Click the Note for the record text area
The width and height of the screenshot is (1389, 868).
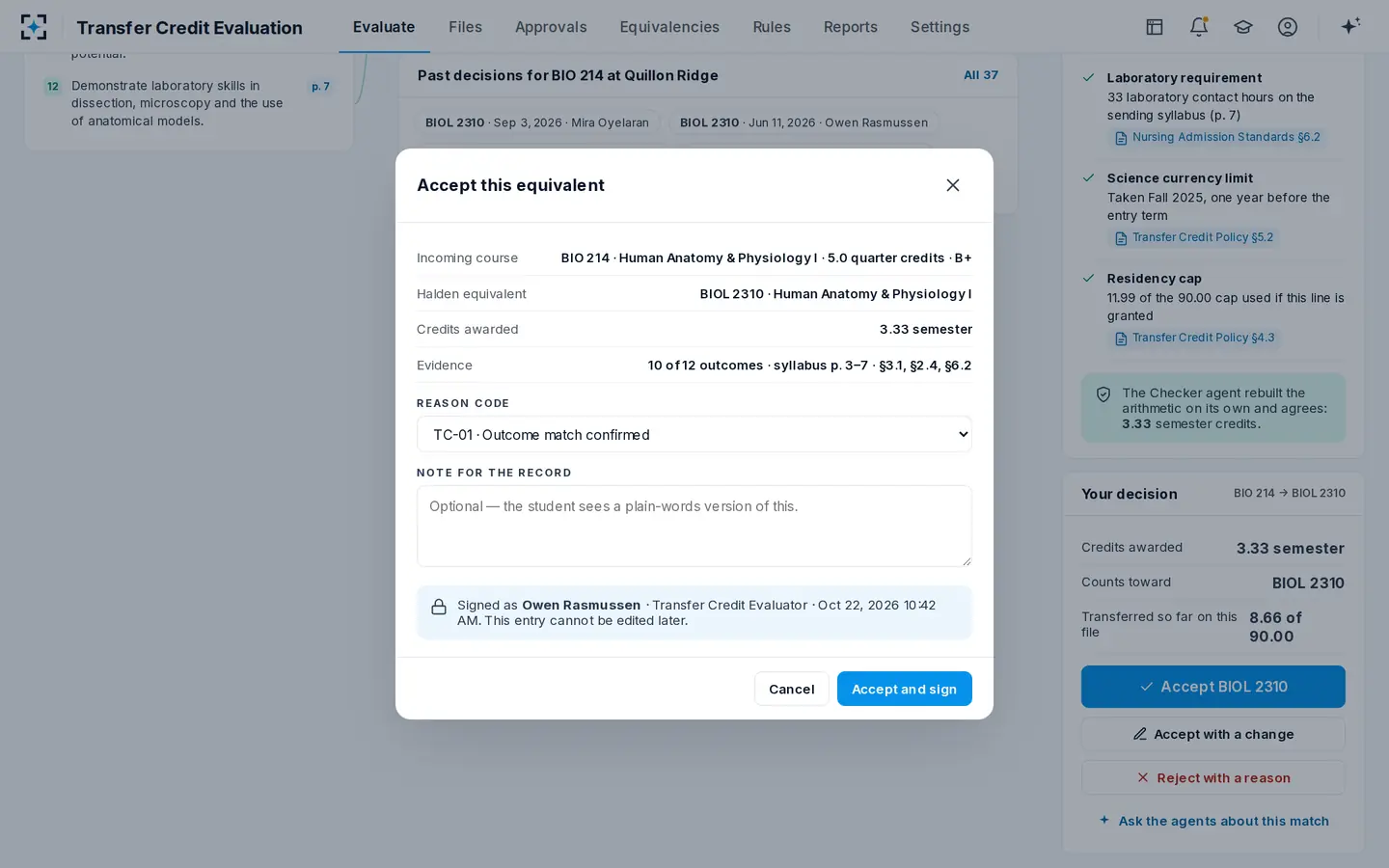pyautogui.click(x=694, y=527)
